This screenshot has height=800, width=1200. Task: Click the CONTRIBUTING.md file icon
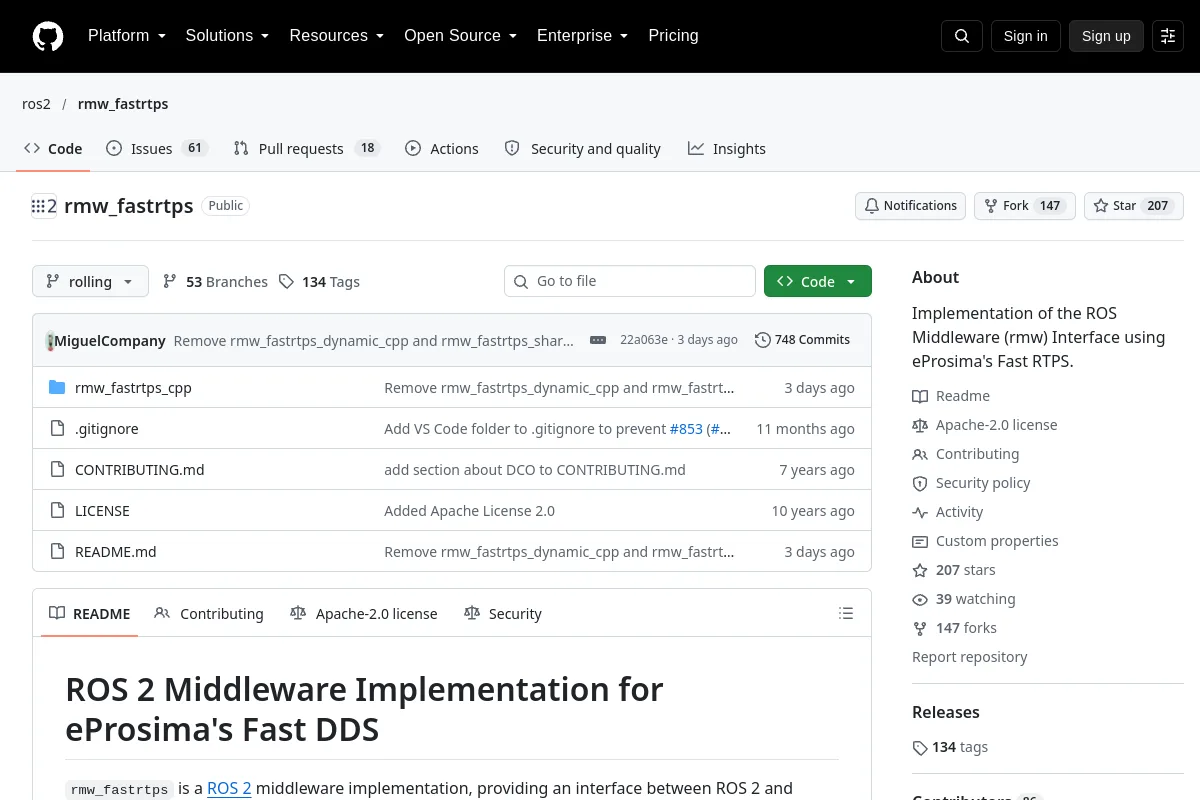[57, 470]
